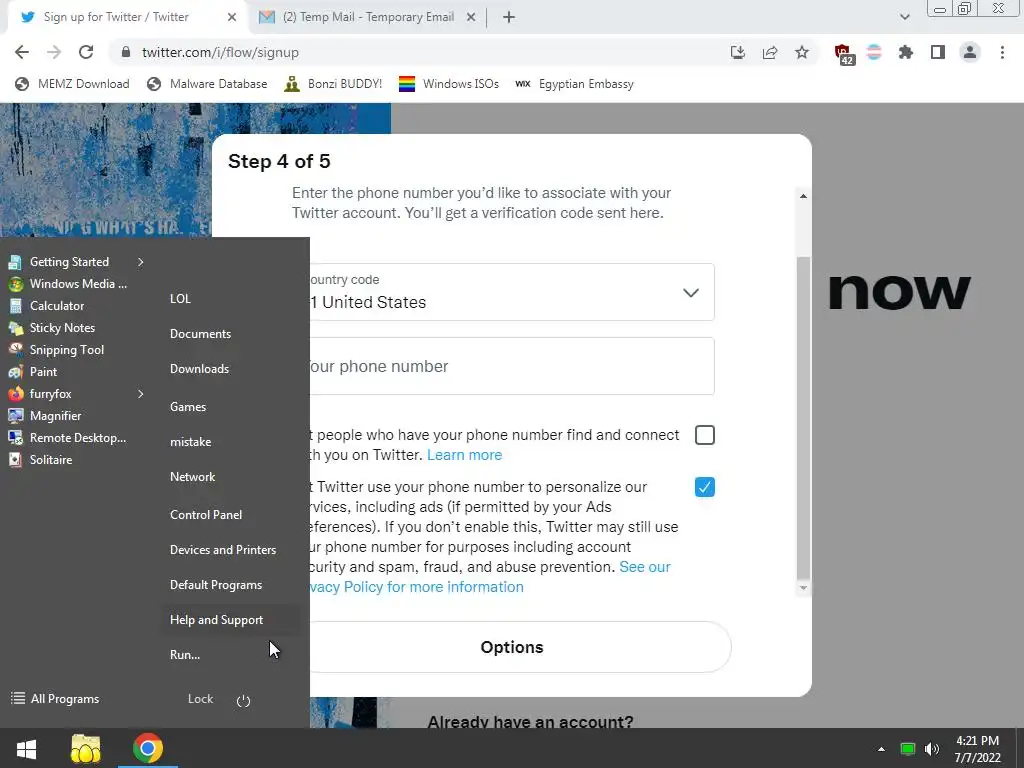Launch Snipping Tool from Start menu
The height and width of the screenshot is (768, 1024).
coord(56,349)
